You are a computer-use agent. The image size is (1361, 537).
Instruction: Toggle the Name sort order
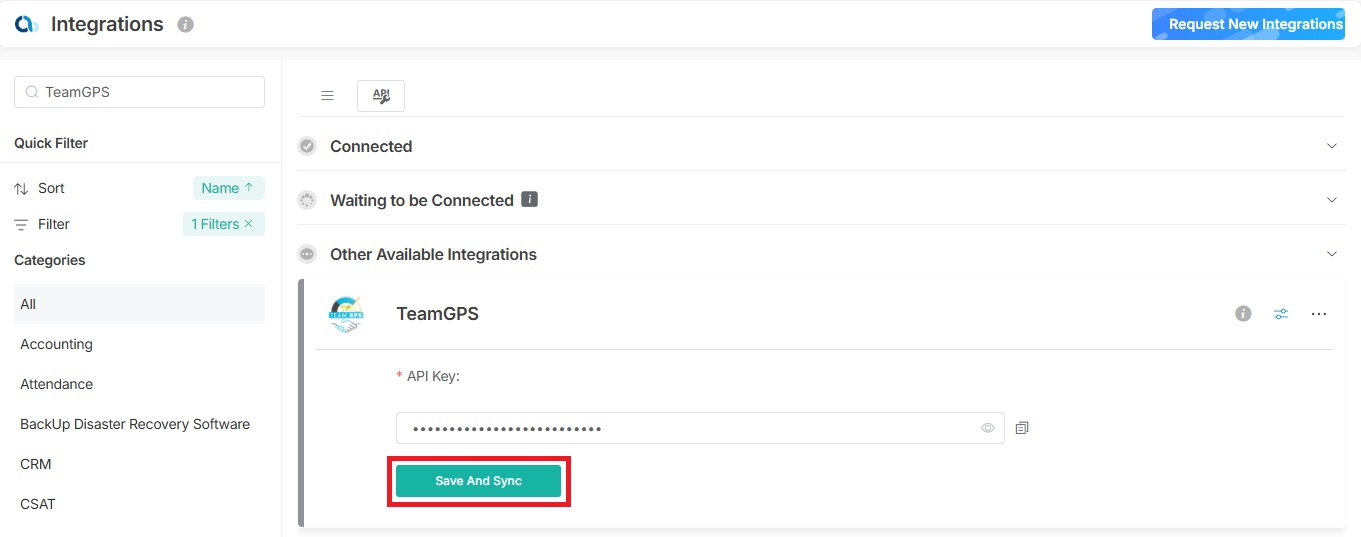[x=228, y=188]
